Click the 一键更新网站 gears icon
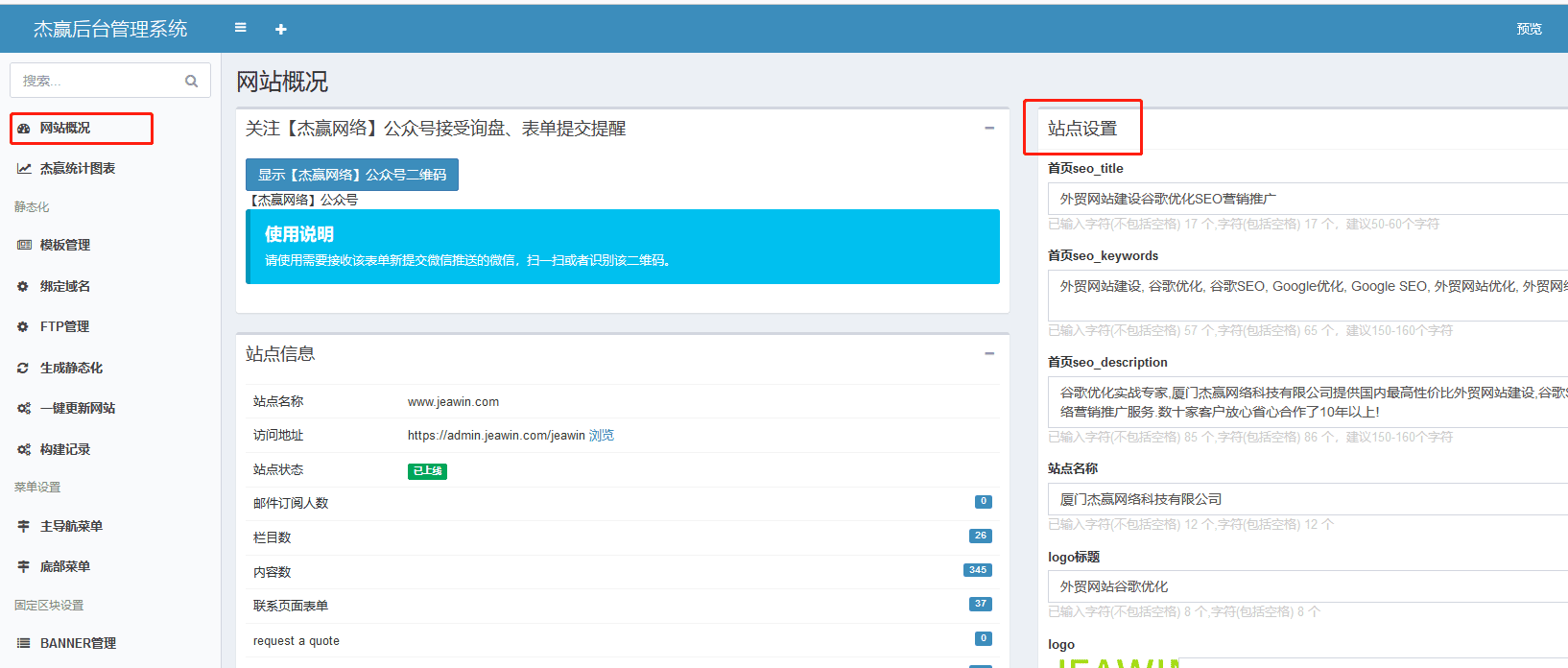Screen dimensions: 1568x668 (x=24, y=409)
